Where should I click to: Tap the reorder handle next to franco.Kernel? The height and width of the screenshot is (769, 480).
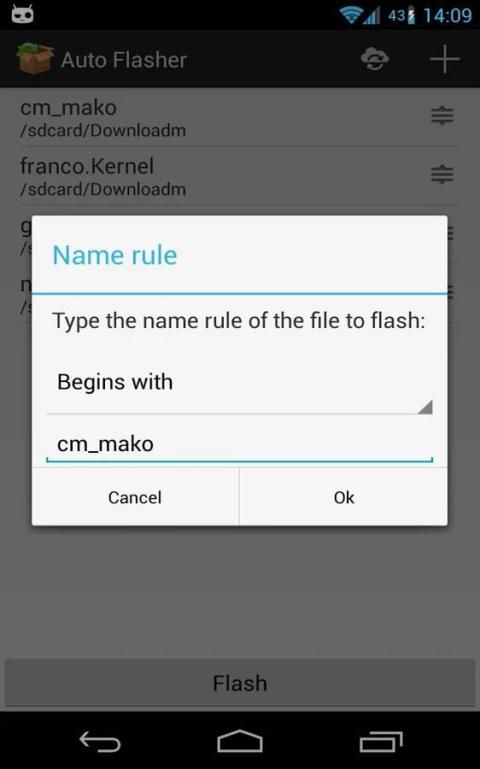click(442, 175)
